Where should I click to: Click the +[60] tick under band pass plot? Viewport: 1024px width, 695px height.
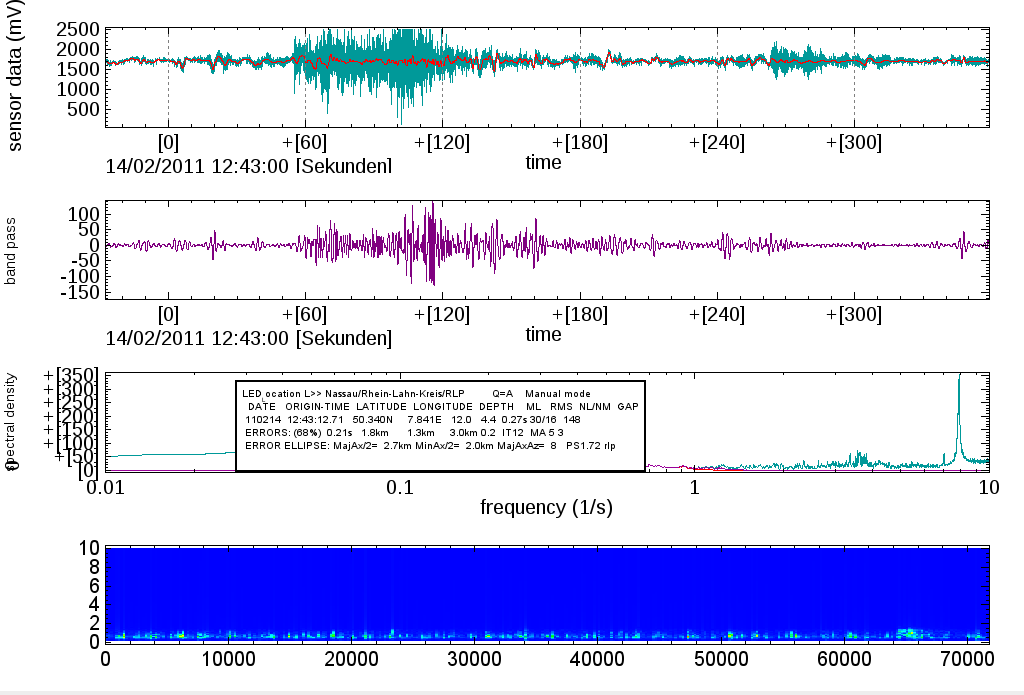point(304,315)
